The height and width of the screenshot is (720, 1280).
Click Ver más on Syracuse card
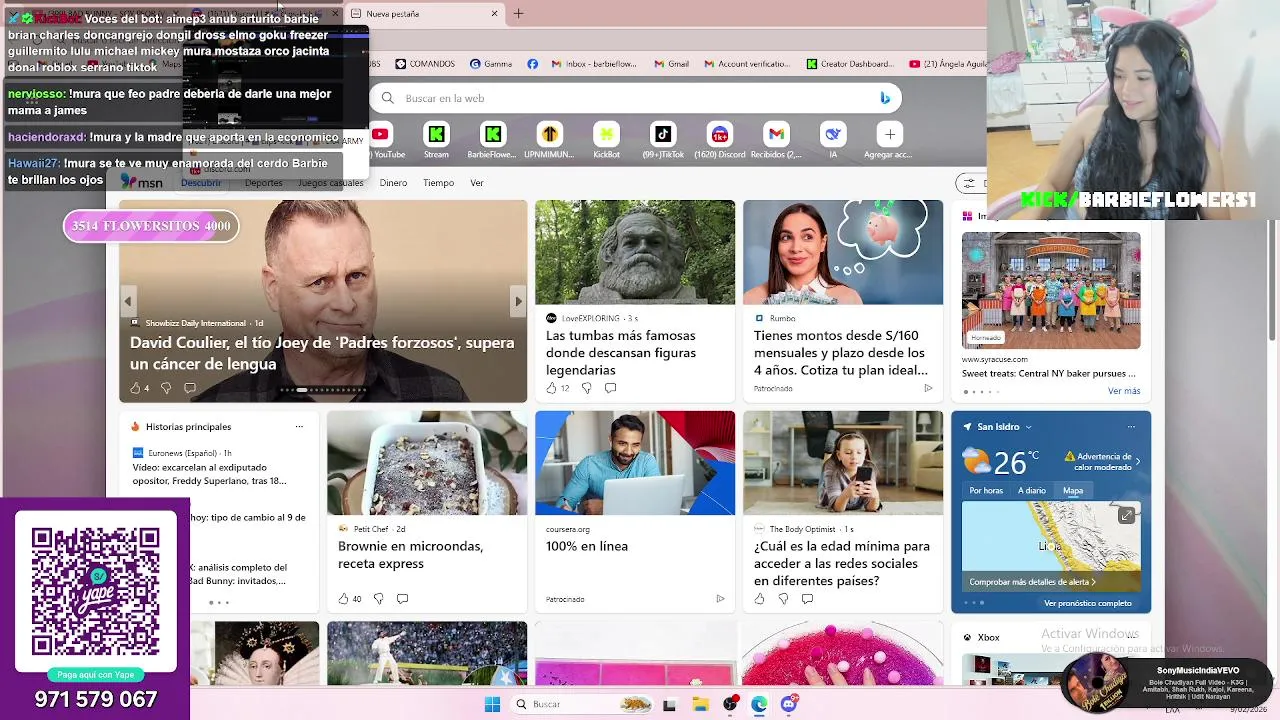point(1124,391)
